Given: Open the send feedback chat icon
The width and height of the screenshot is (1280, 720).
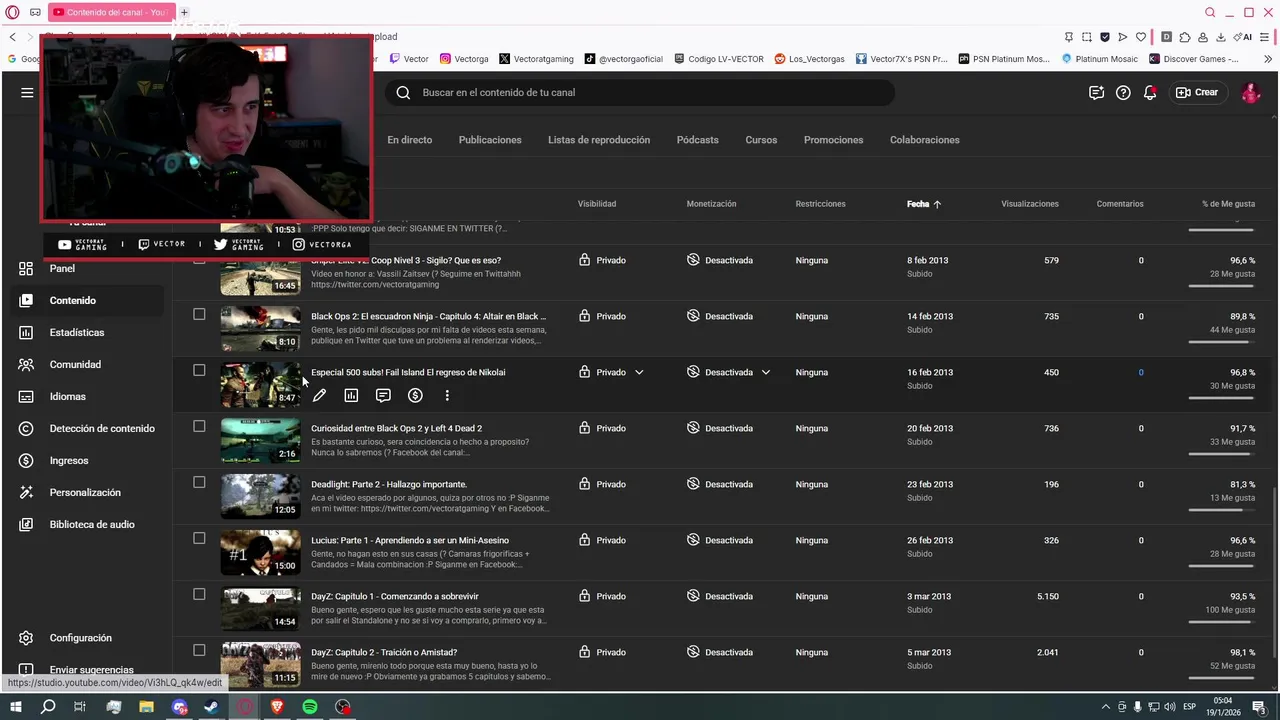Looking at the screenshot, I should coord(1096,92).
